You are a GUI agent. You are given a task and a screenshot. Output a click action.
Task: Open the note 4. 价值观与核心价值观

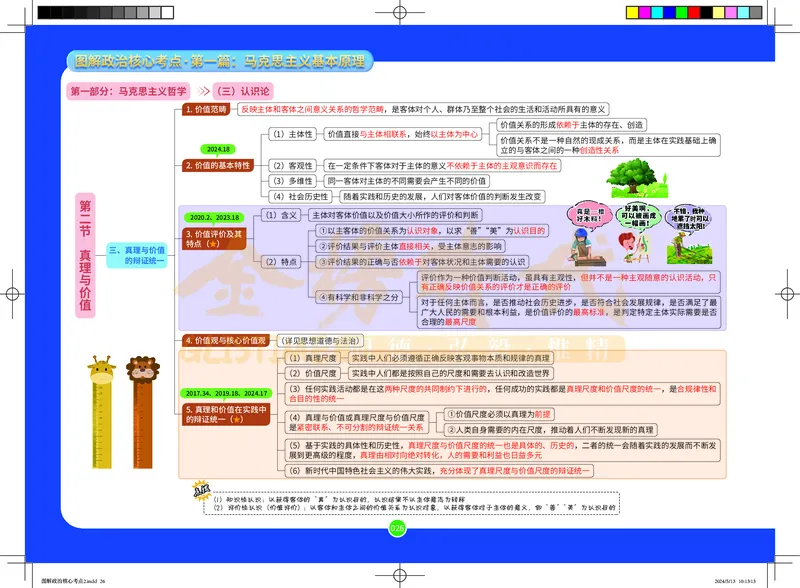point(226,340)
